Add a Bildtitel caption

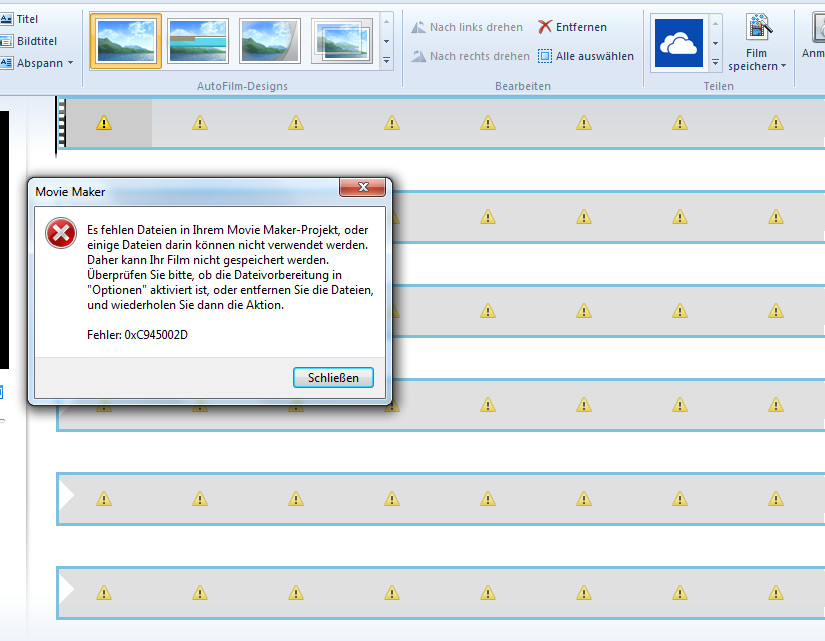28,41
